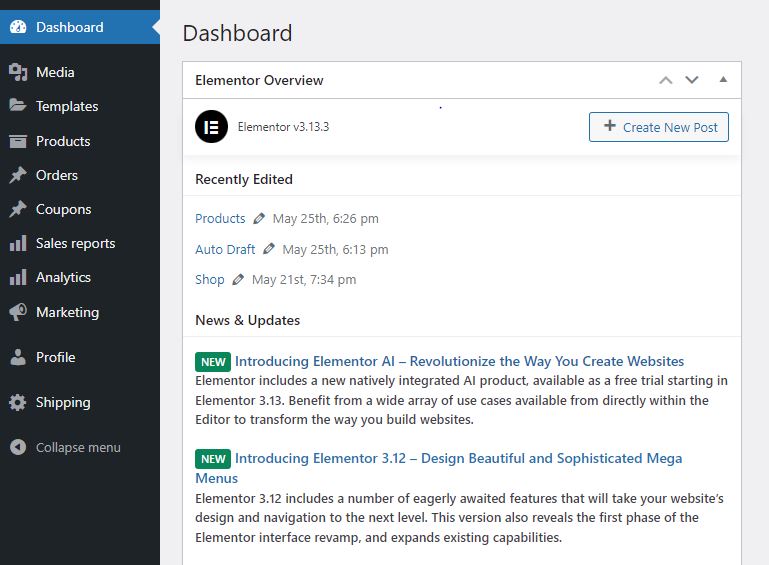Go to Templates in the sidebar
The image size is (769, 565).
(80, 106)
